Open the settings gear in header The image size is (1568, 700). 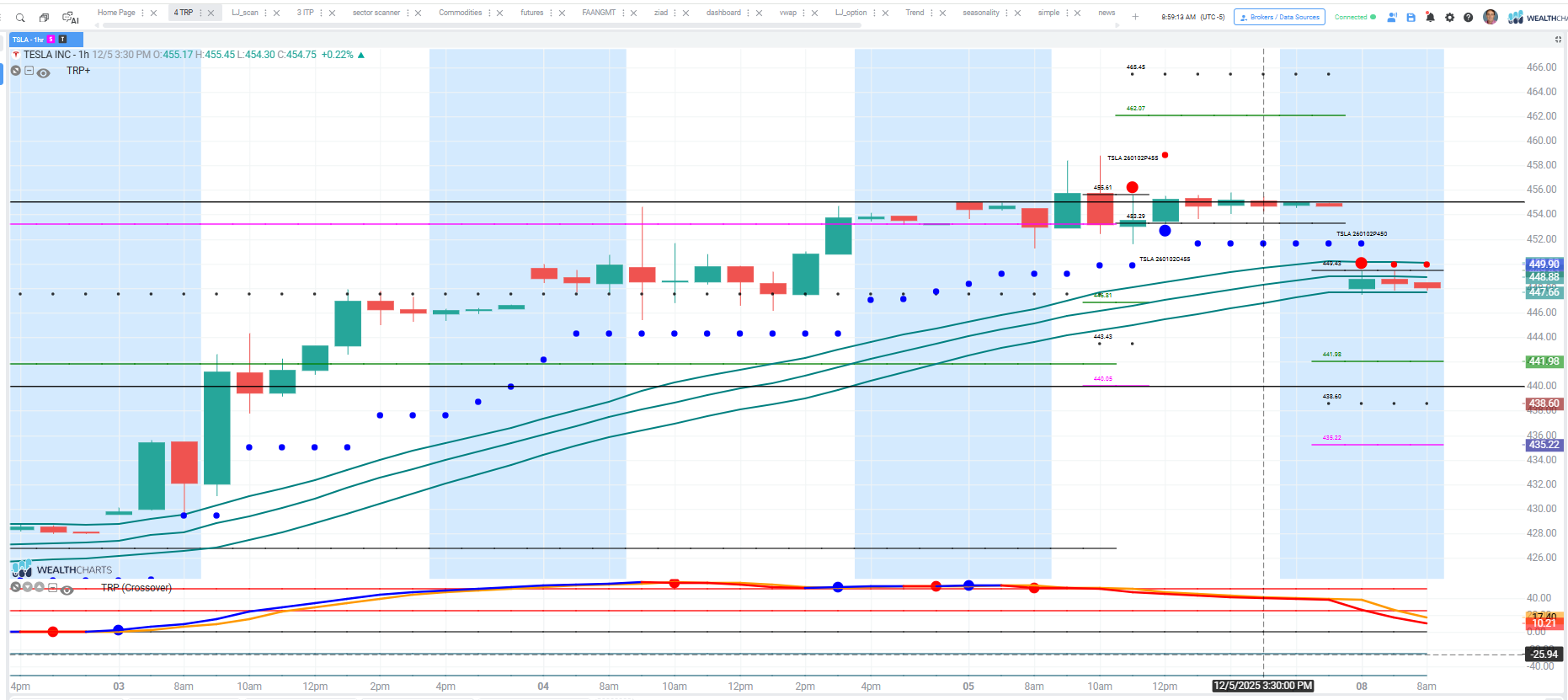pyautogui.click(x=1449, y=17)
